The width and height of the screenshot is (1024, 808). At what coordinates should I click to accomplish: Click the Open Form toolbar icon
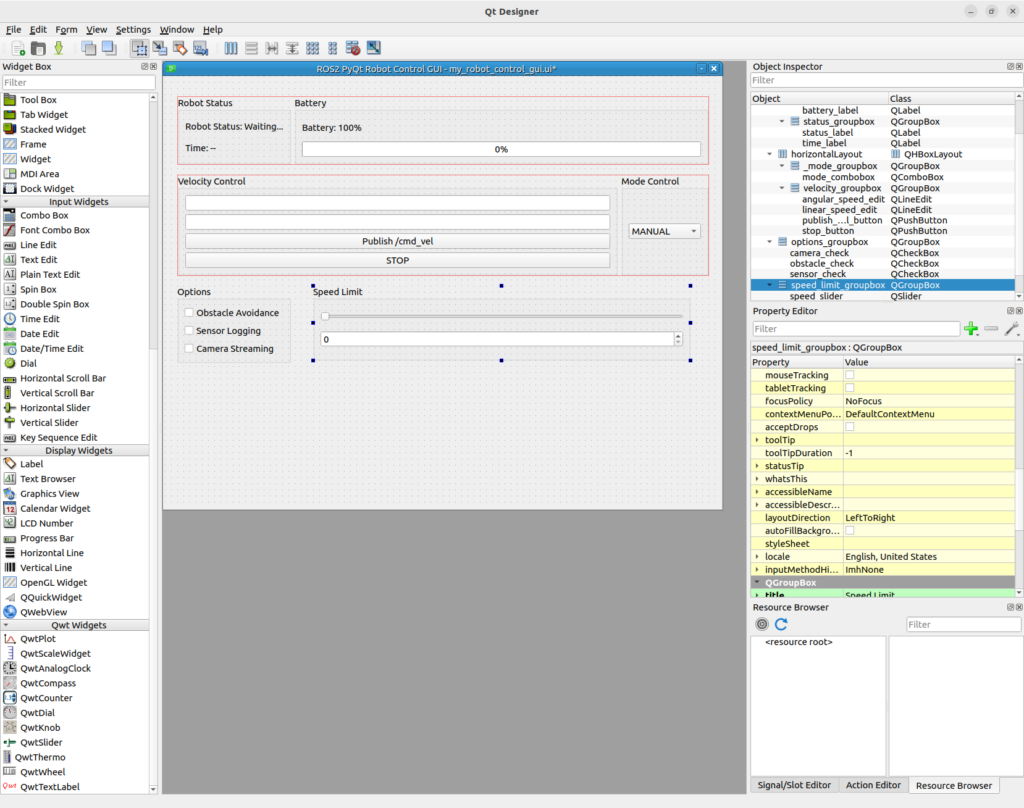[x=39, y=48]
